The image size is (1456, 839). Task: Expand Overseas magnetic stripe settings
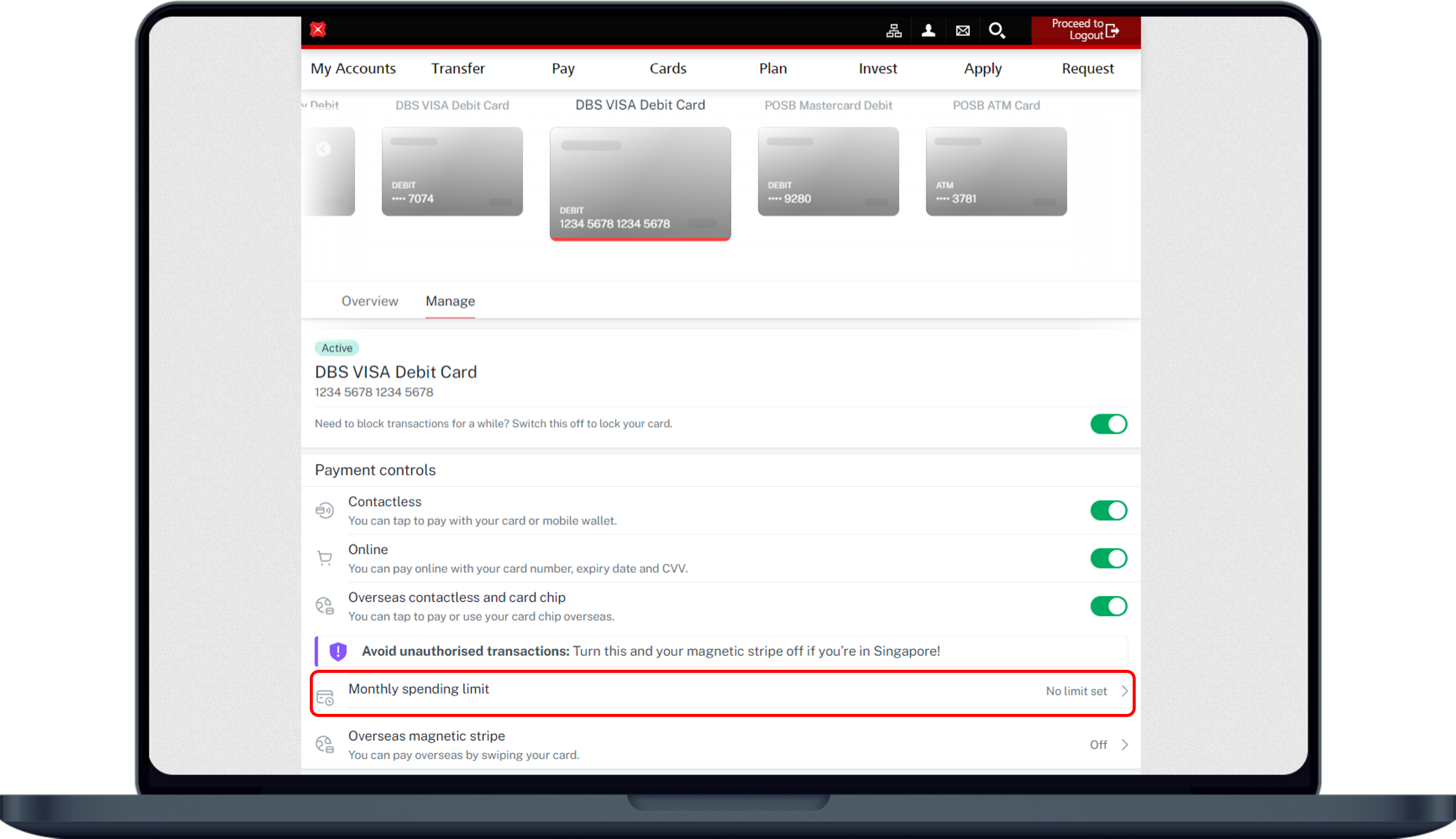click(x=1124, y=744)
